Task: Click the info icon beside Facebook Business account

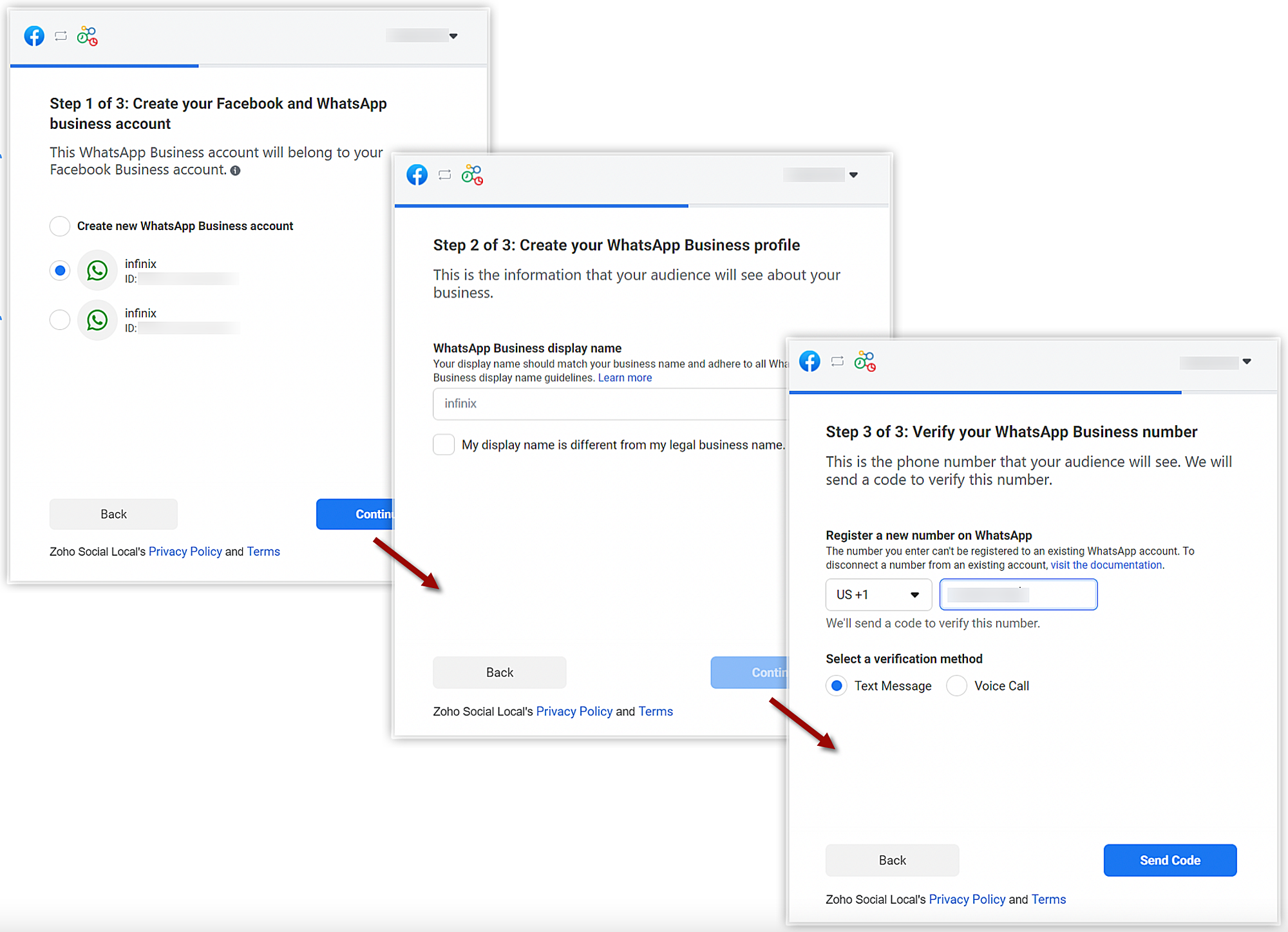Action: [236, 171]
